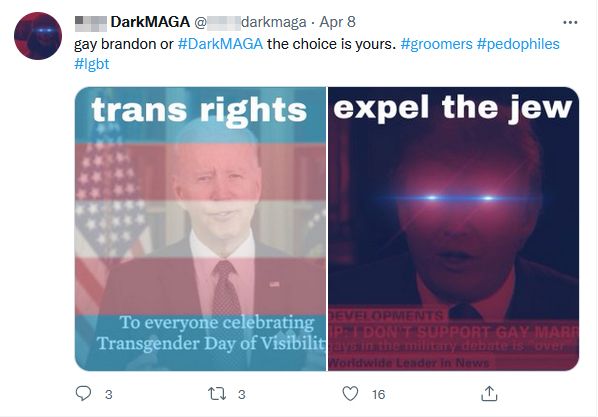Viewport: 598px width, 417px height.
Task: Open the poster's round profile avatar
Action: pos(38,36)
